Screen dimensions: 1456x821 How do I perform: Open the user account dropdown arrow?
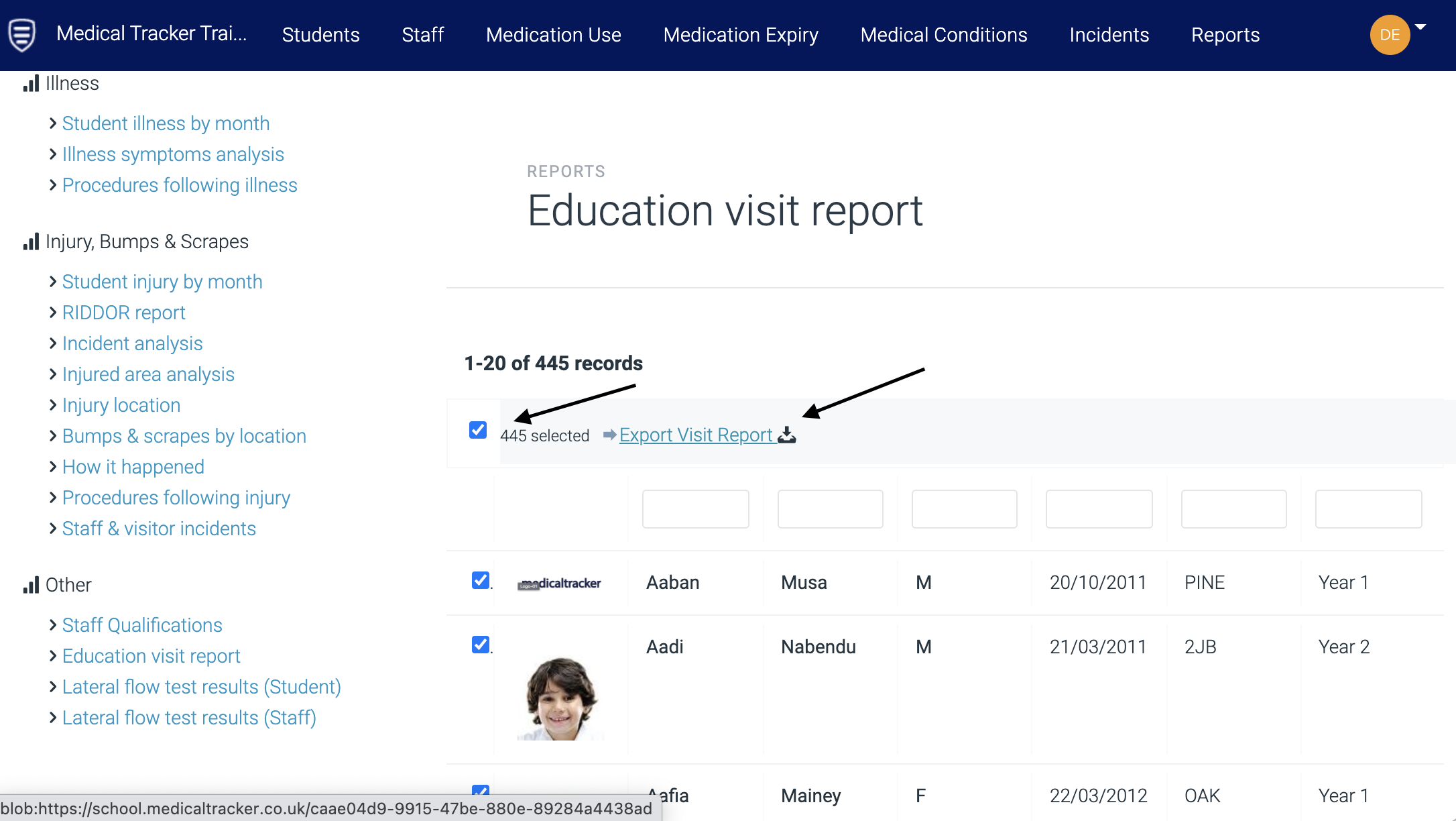[1420, 27]
